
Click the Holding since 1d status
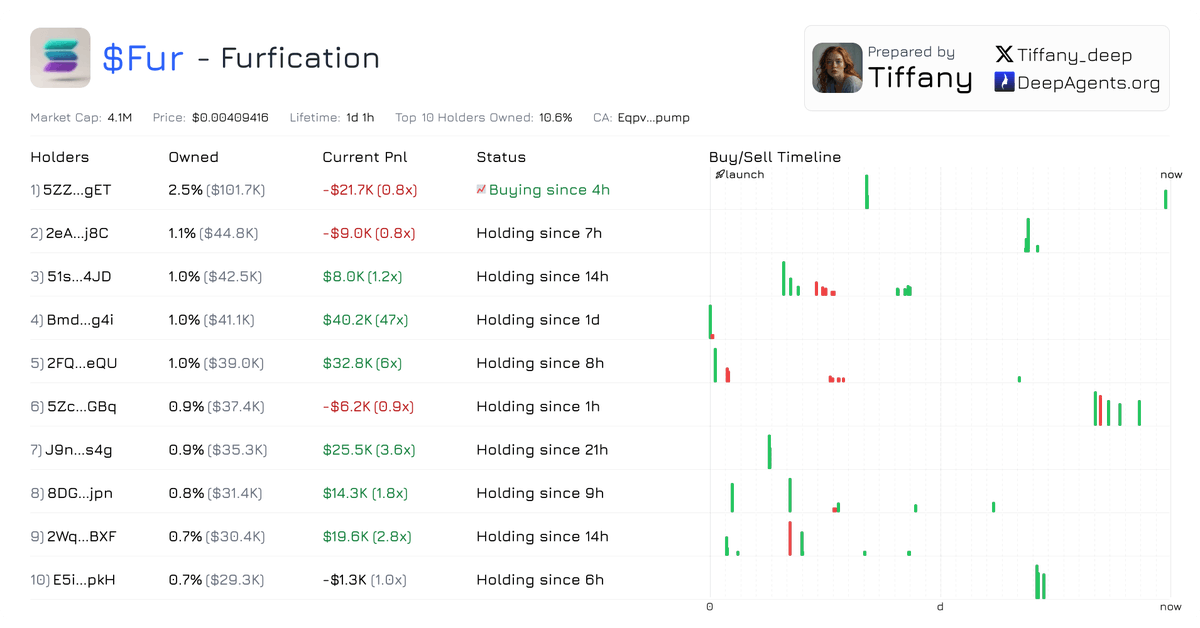538,320
